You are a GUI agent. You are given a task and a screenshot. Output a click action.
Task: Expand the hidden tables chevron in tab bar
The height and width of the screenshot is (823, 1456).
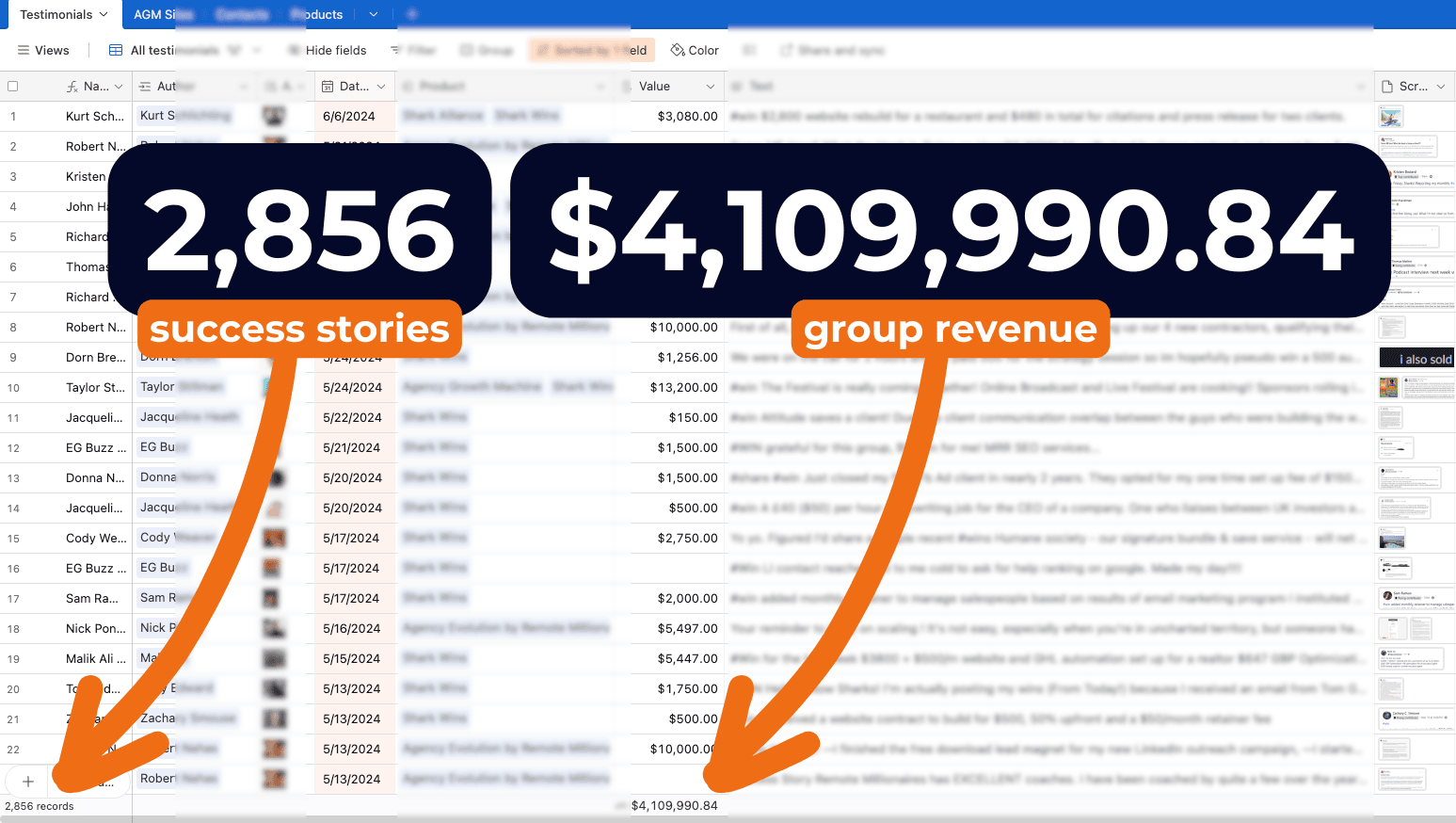374,15
